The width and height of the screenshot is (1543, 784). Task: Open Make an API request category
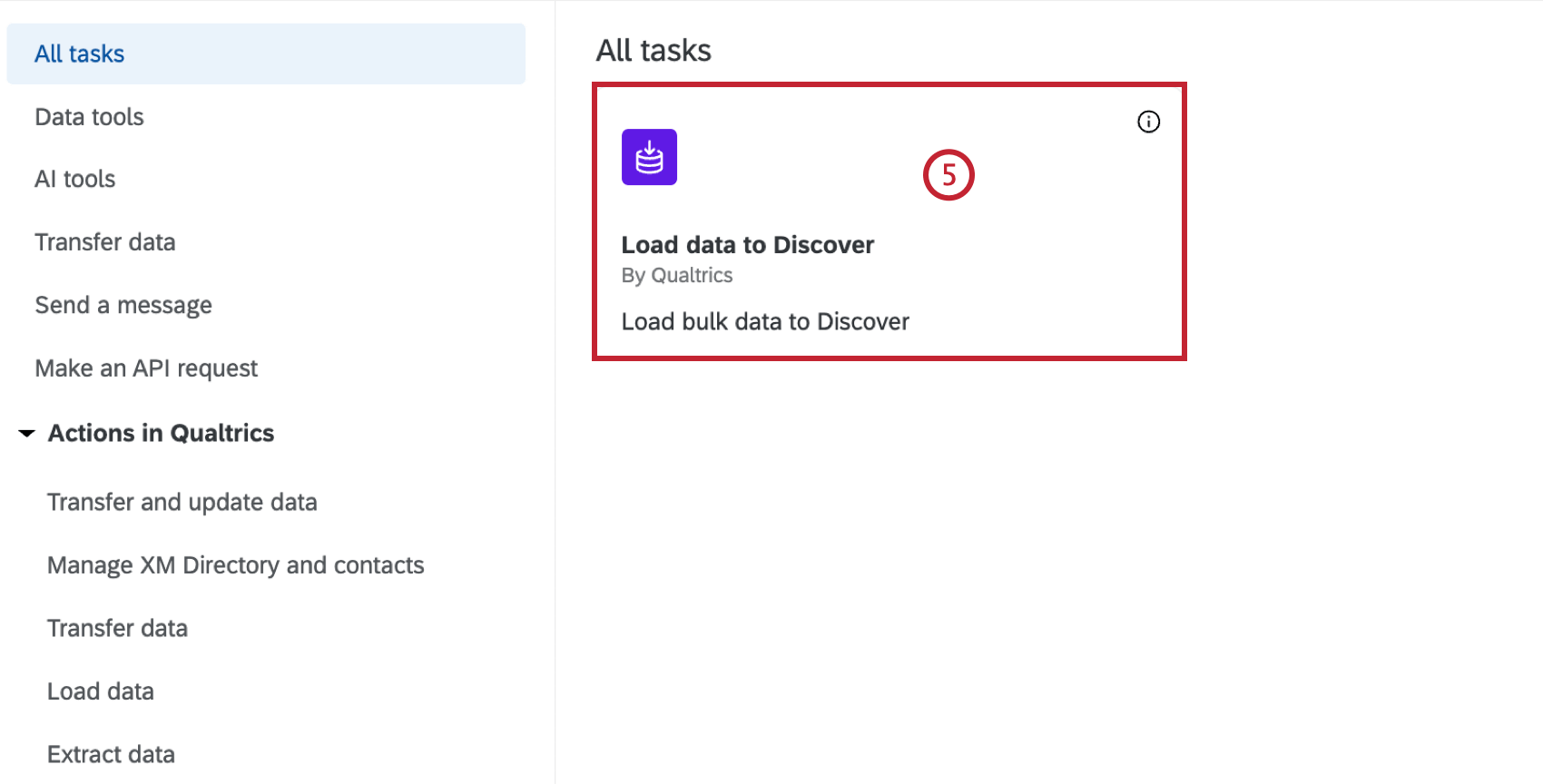coord(146,368)
